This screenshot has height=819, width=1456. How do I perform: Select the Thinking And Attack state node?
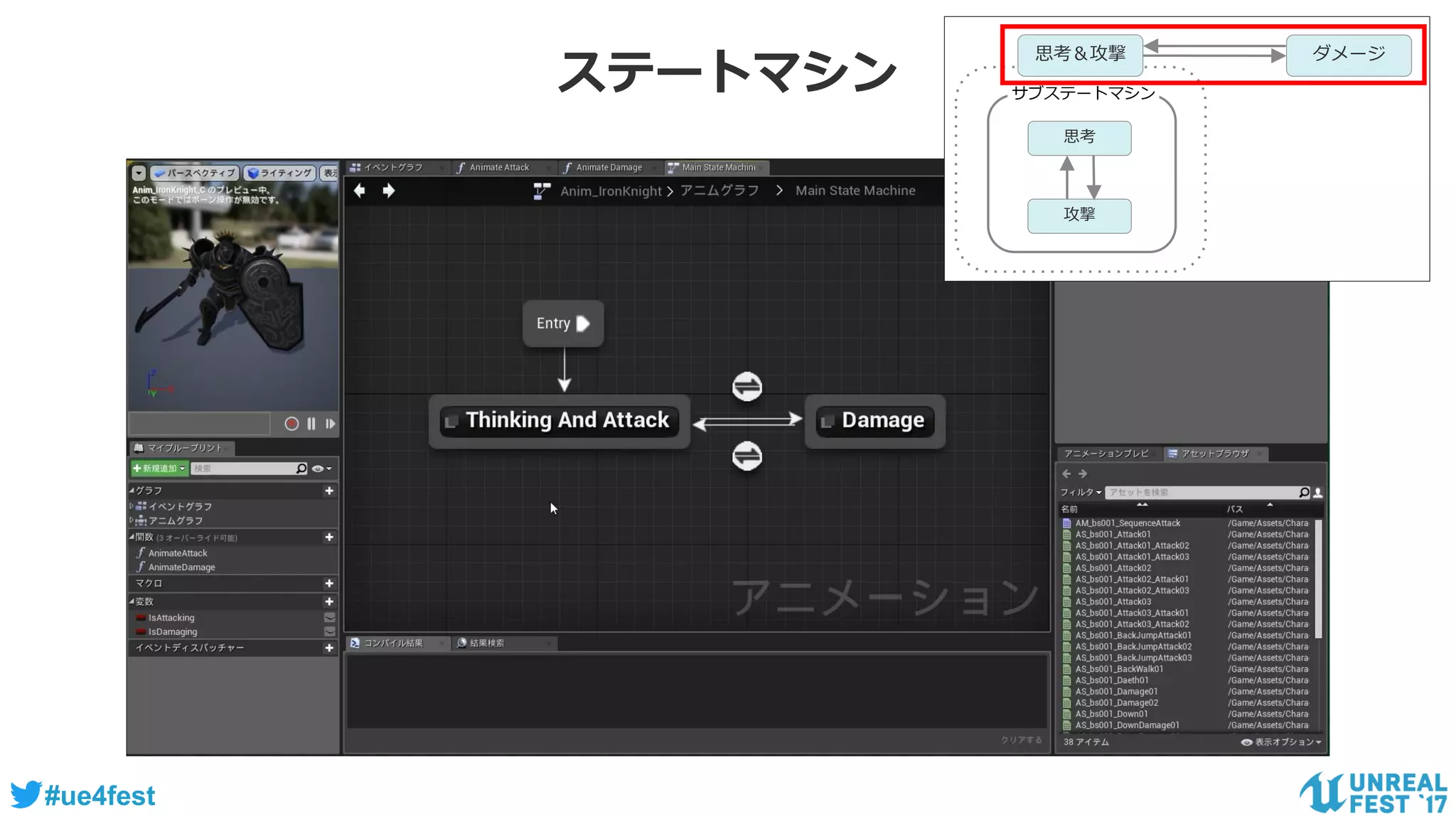560,421
